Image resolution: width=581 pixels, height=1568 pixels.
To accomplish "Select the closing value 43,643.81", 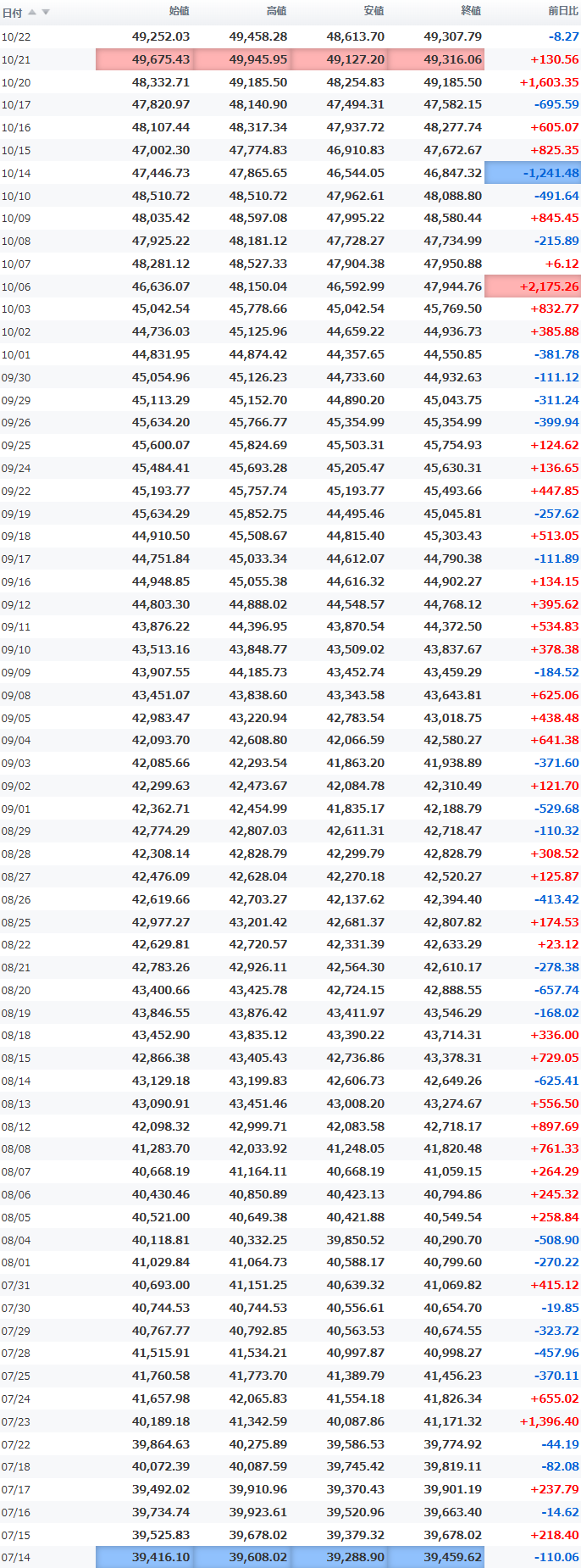I will 453,695.
